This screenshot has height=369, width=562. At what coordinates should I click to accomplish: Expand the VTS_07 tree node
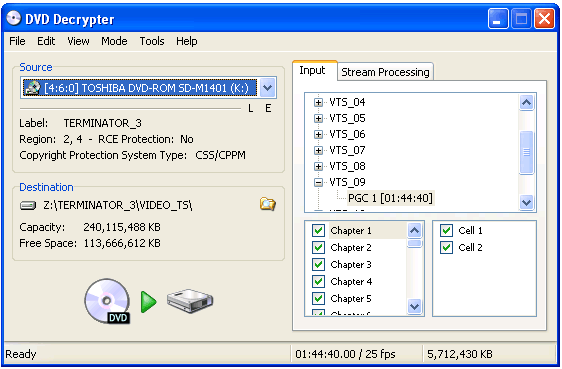click(x=318, y=150)
